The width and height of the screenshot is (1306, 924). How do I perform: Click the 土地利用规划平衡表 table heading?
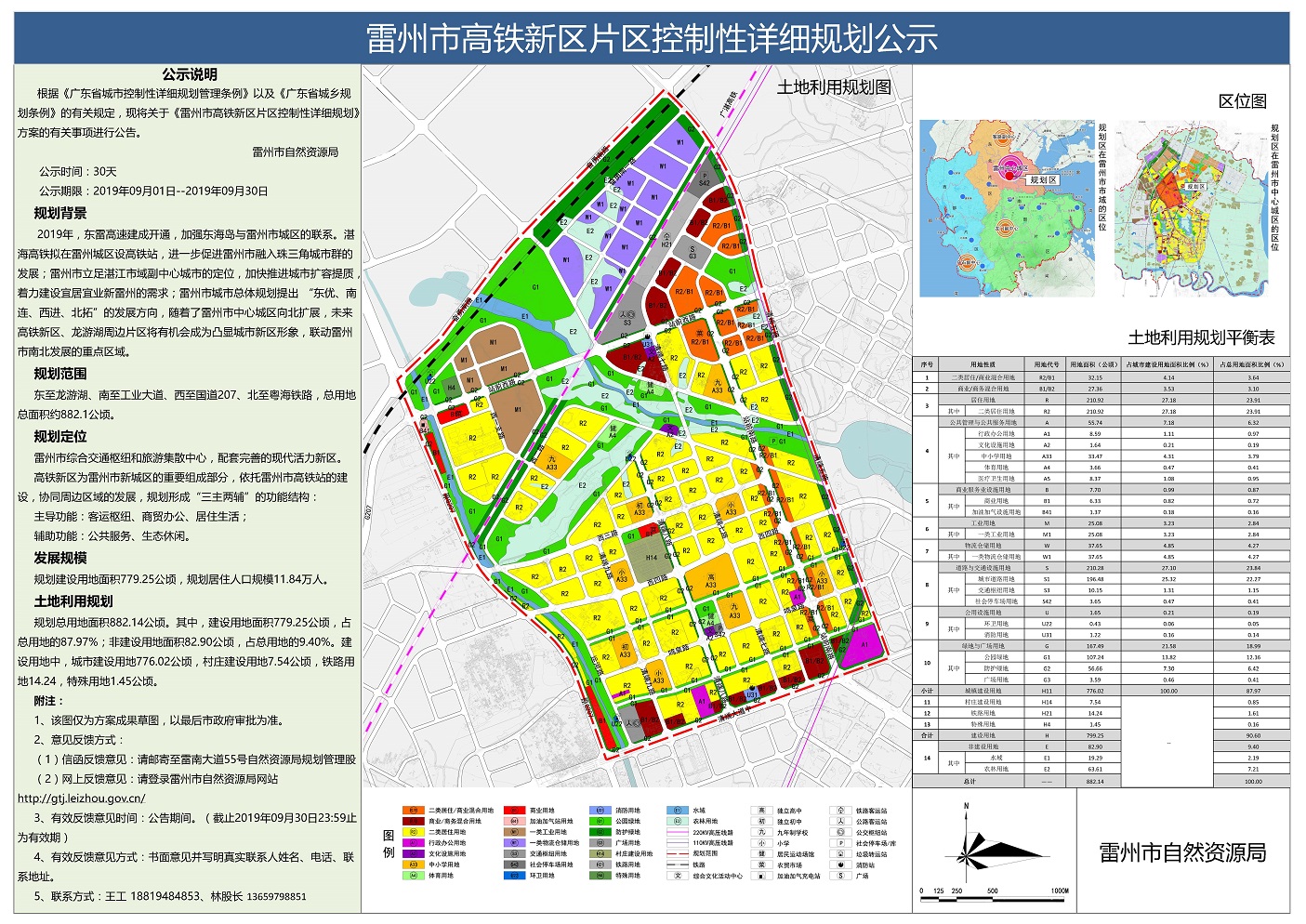click(1201, 338)
